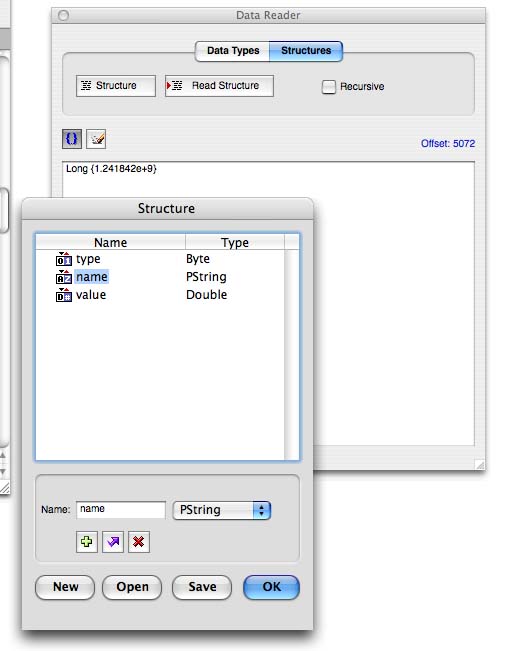This screenshot has width=509, height=651.
Task: Click the purple arrow update field icon
Action: click(113, 542)
